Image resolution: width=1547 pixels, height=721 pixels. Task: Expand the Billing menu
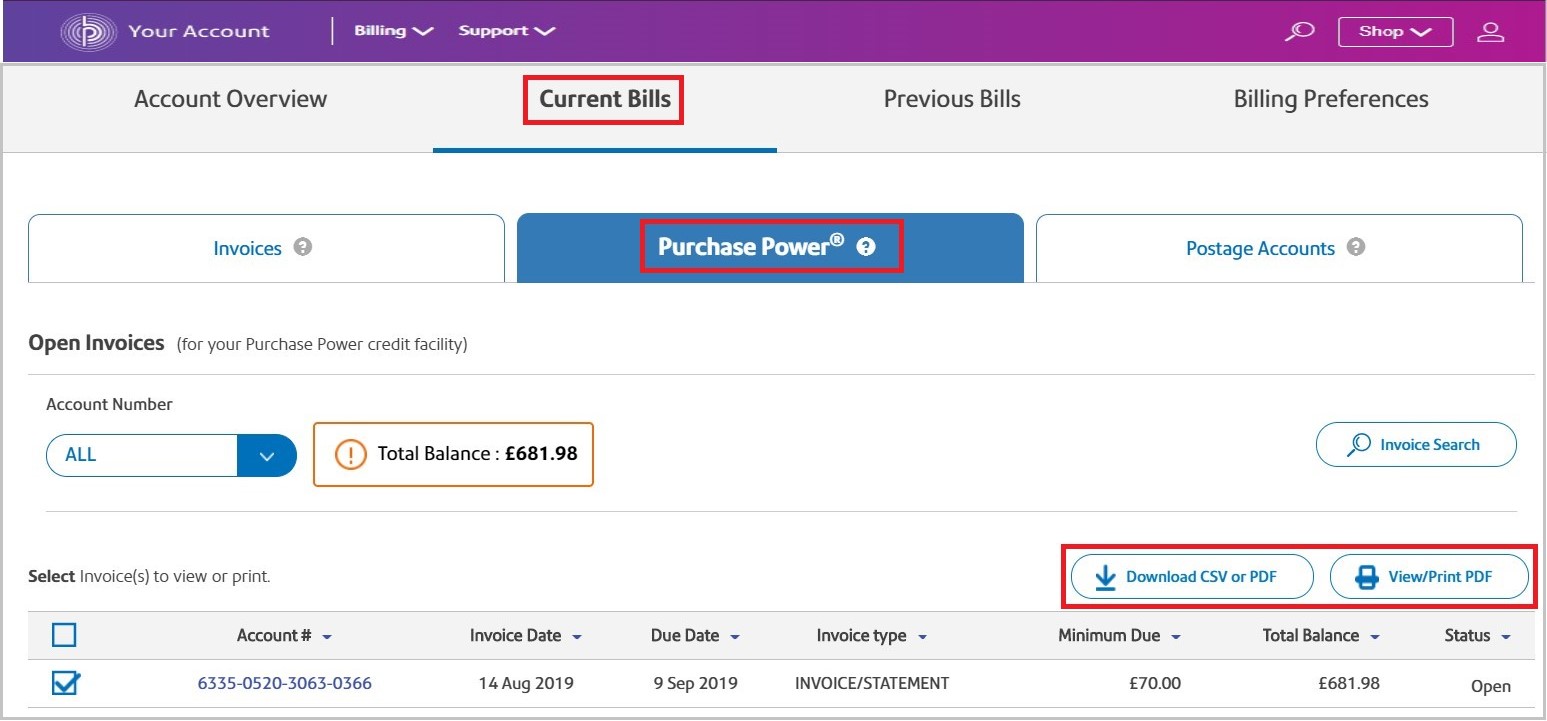[x=393, y=31]
